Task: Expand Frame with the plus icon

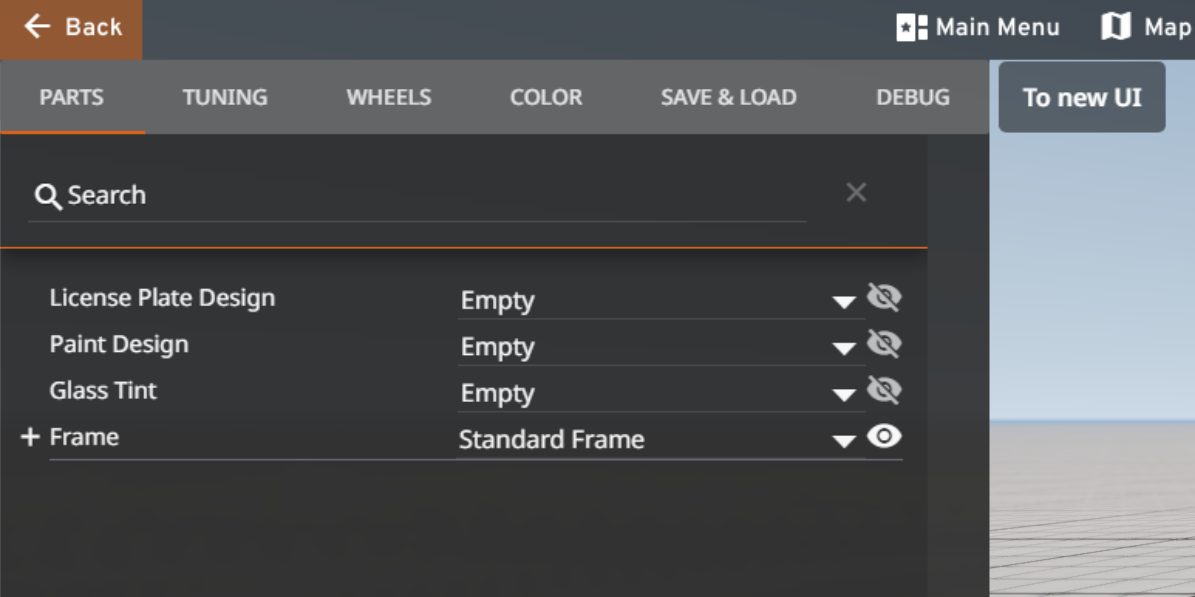Action: tap(30, 437)
